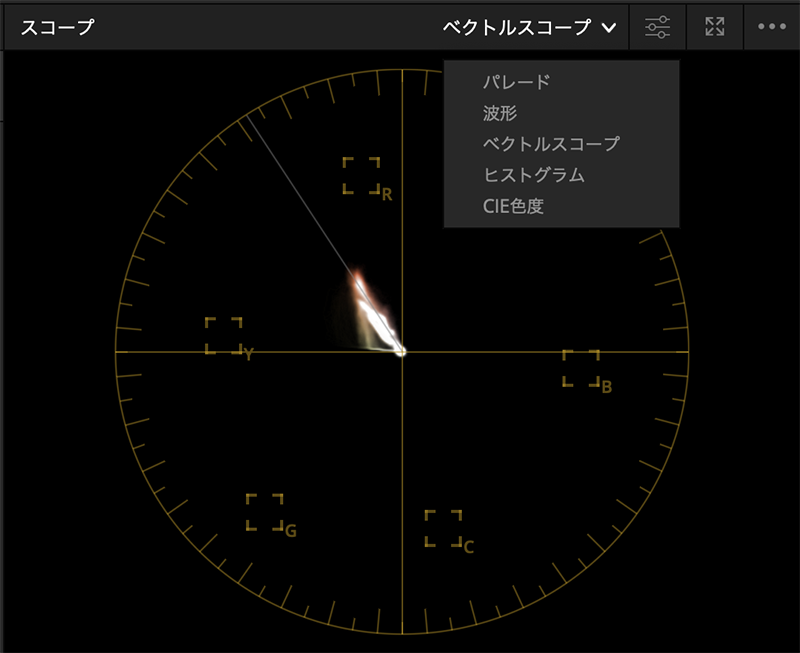Select 波形 from the scope menu

(500, 113)
